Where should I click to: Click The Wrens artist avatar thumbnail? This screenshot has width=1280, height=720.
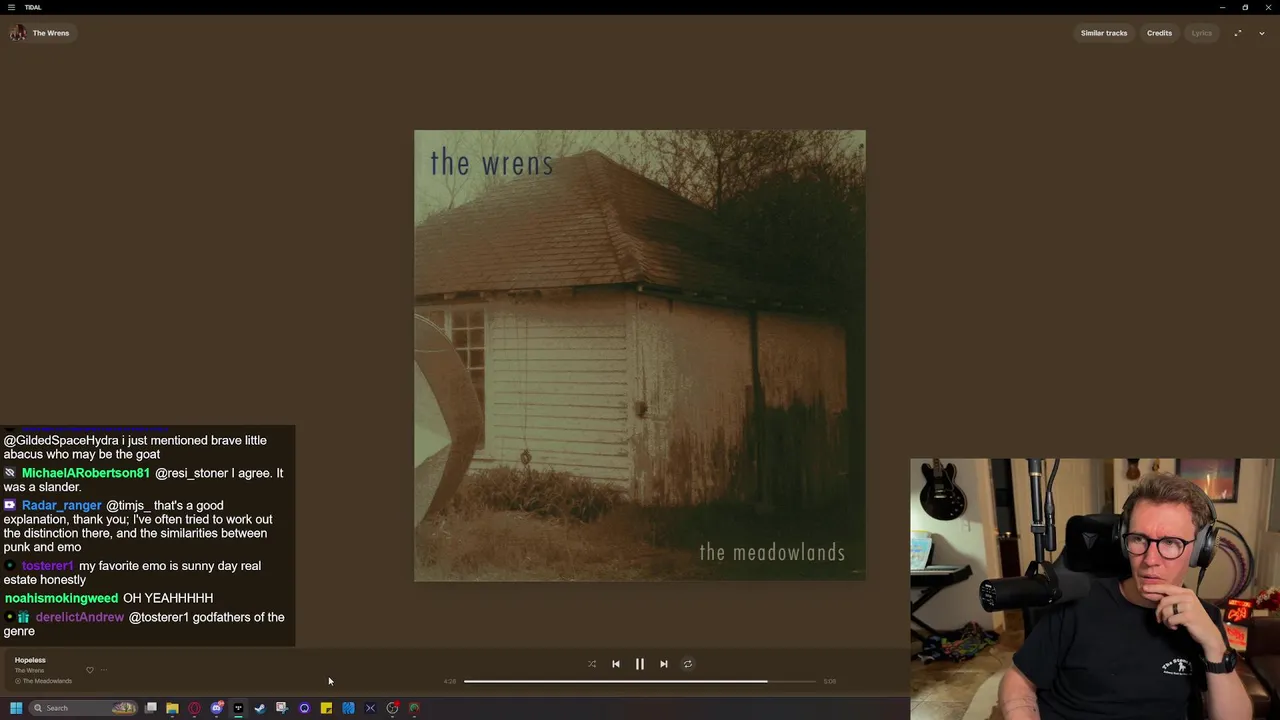(18, 33)
